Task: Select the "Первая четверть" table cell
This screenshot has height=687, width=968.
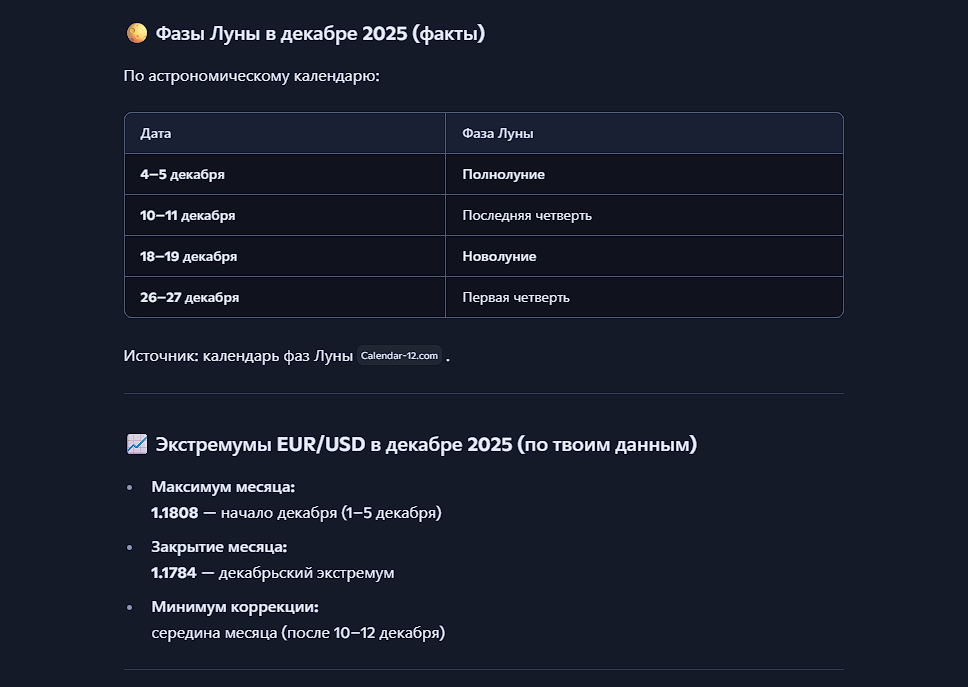Action: coord(516,297)
